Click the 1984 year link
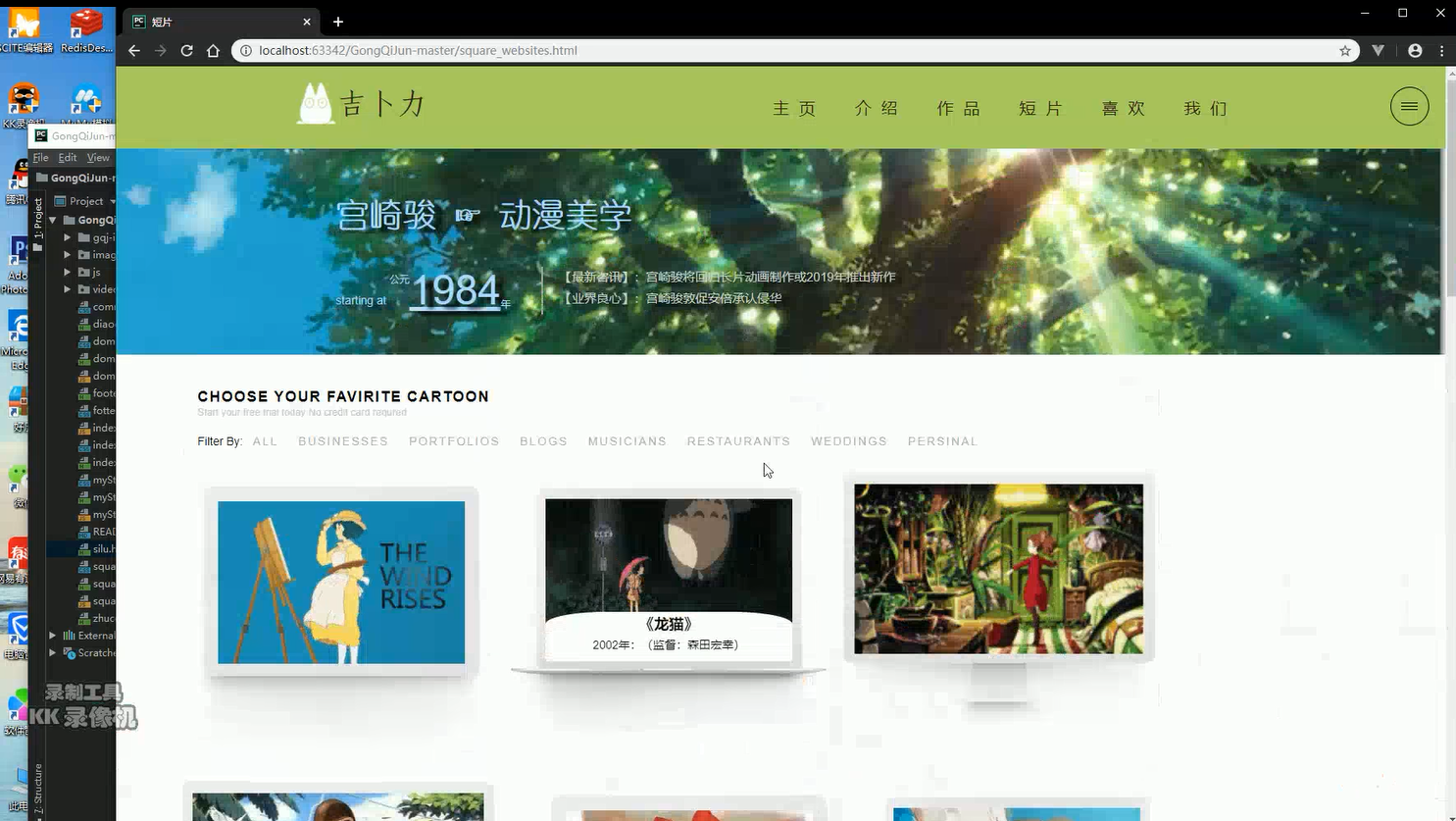 pos(455,290)
